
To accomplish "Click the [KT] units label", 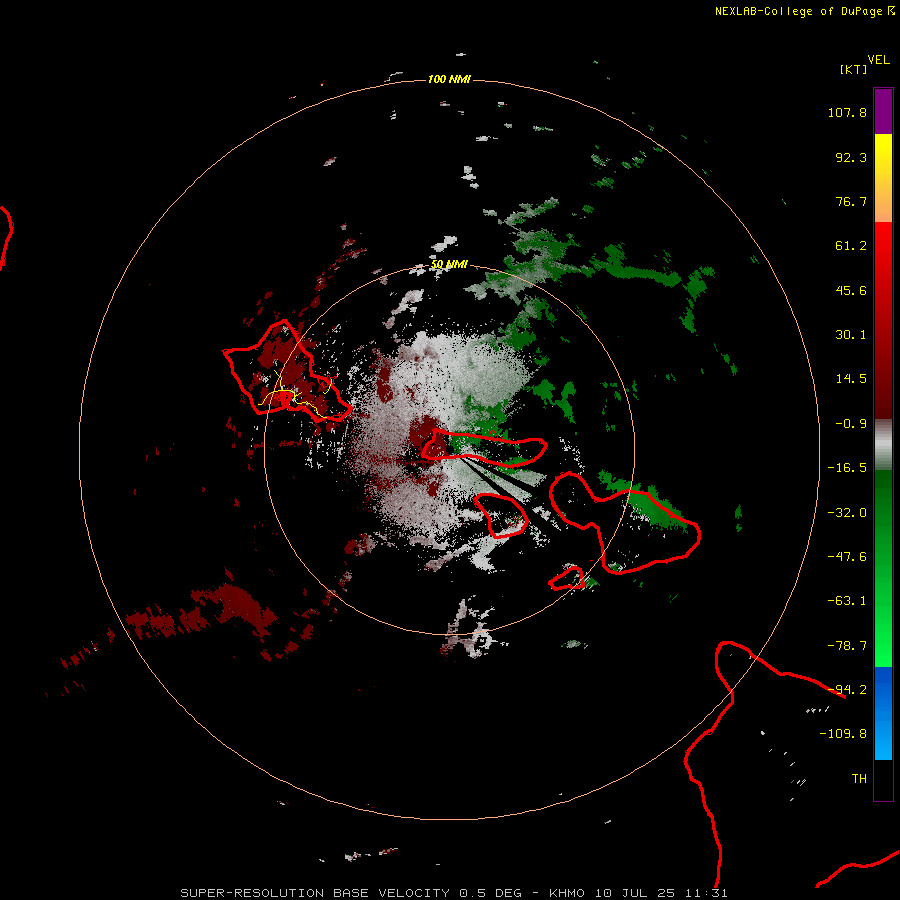I will pyautogui.click(x=854, y=69).
